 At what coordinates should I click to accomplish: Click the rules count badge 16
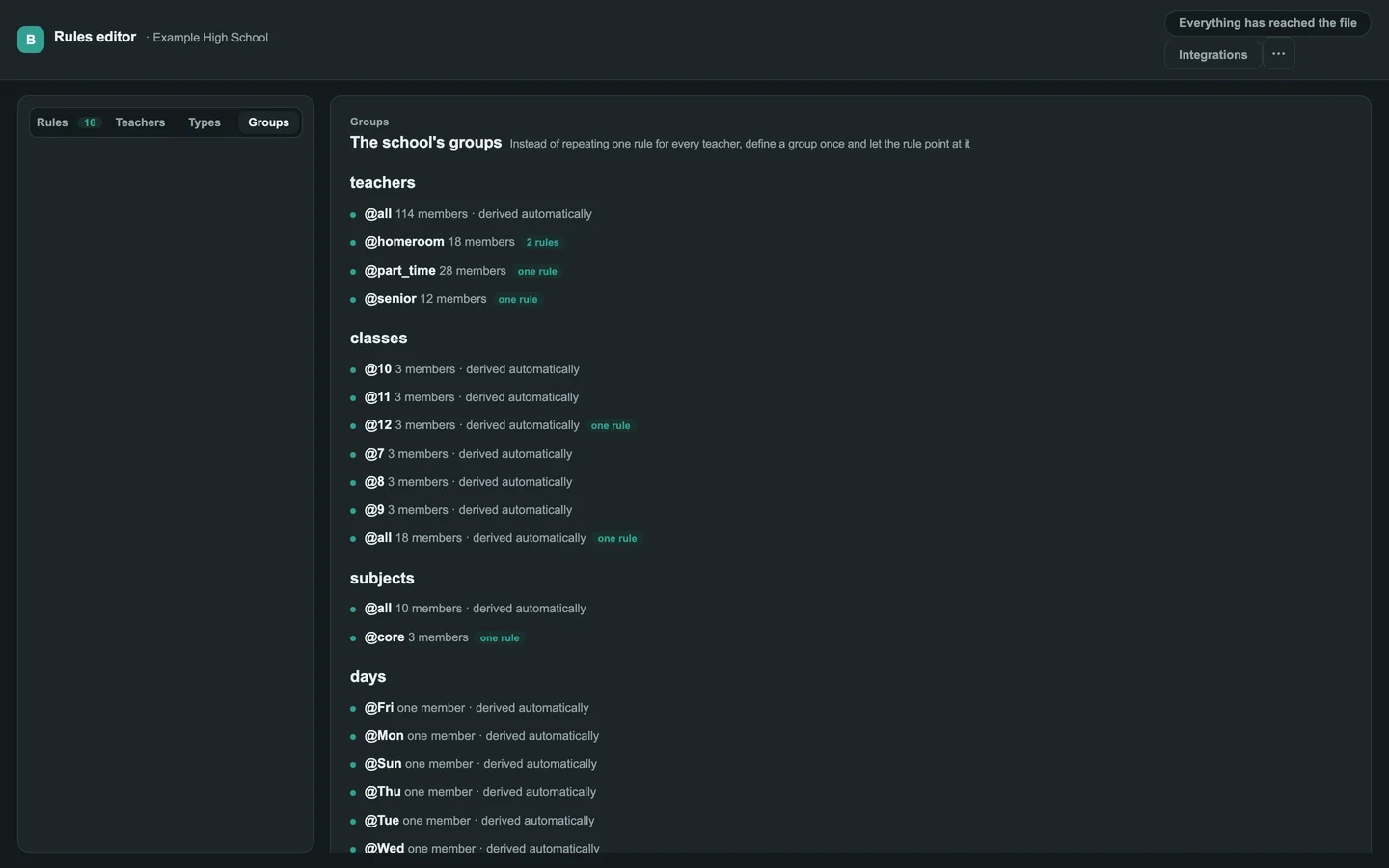coord(90,122)
